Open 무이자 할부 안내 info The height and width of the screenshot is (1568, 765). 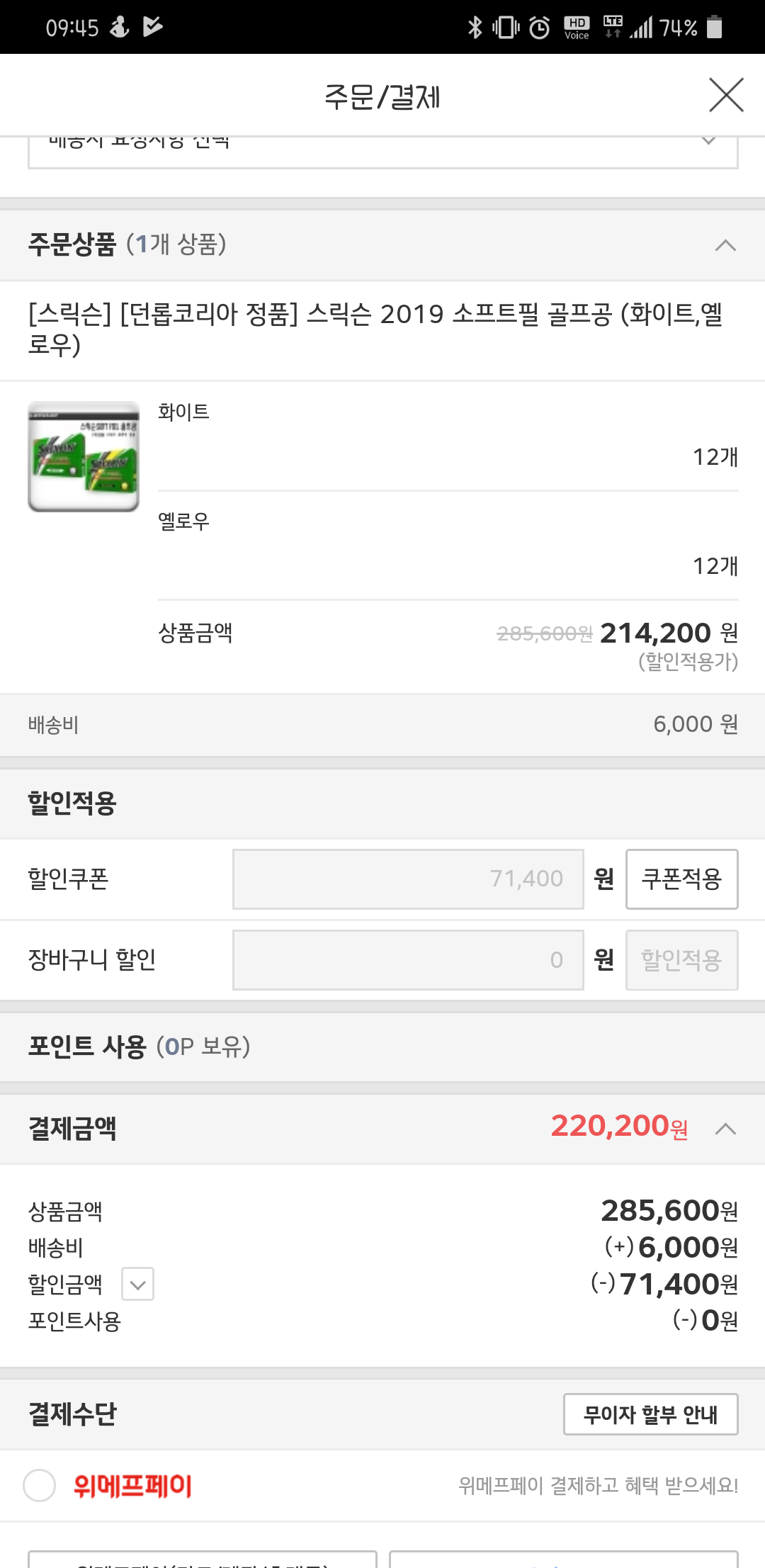pyautogui.click(x=650, y=1414)
